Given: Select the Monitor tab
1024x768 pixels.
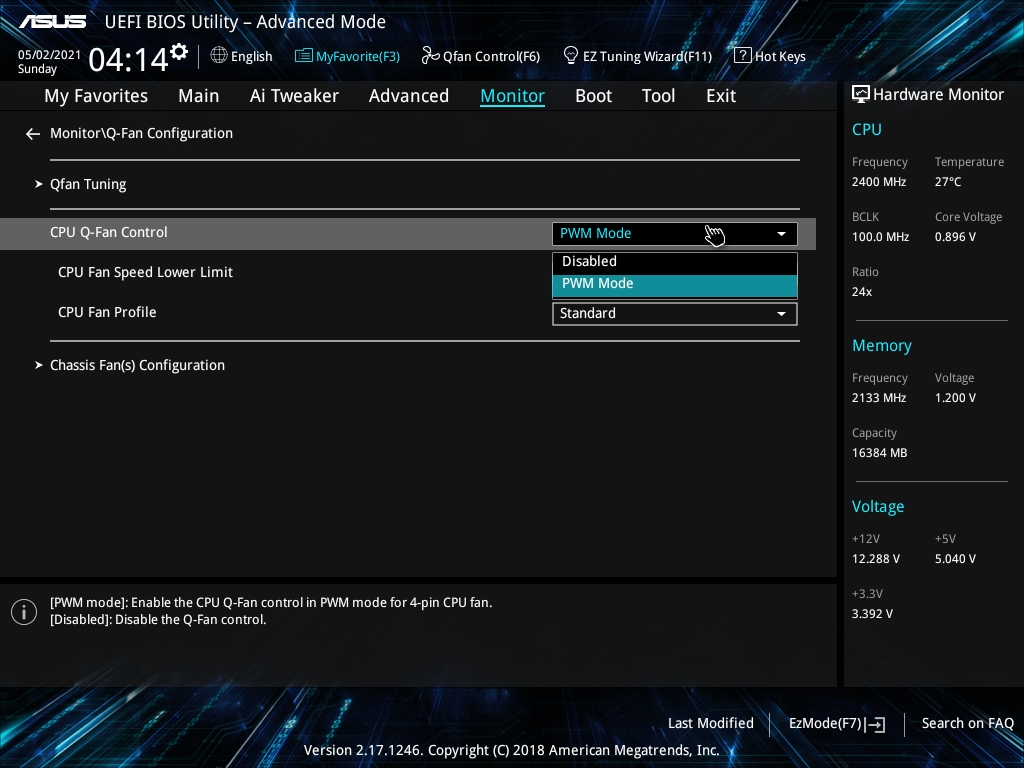Looking at the screenshot, I should point(513,96).
